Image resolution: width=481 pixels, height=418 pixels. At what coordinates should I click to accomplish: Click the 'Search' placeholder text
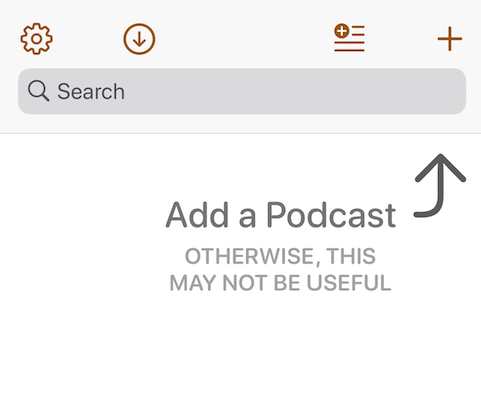pos(91,91)
